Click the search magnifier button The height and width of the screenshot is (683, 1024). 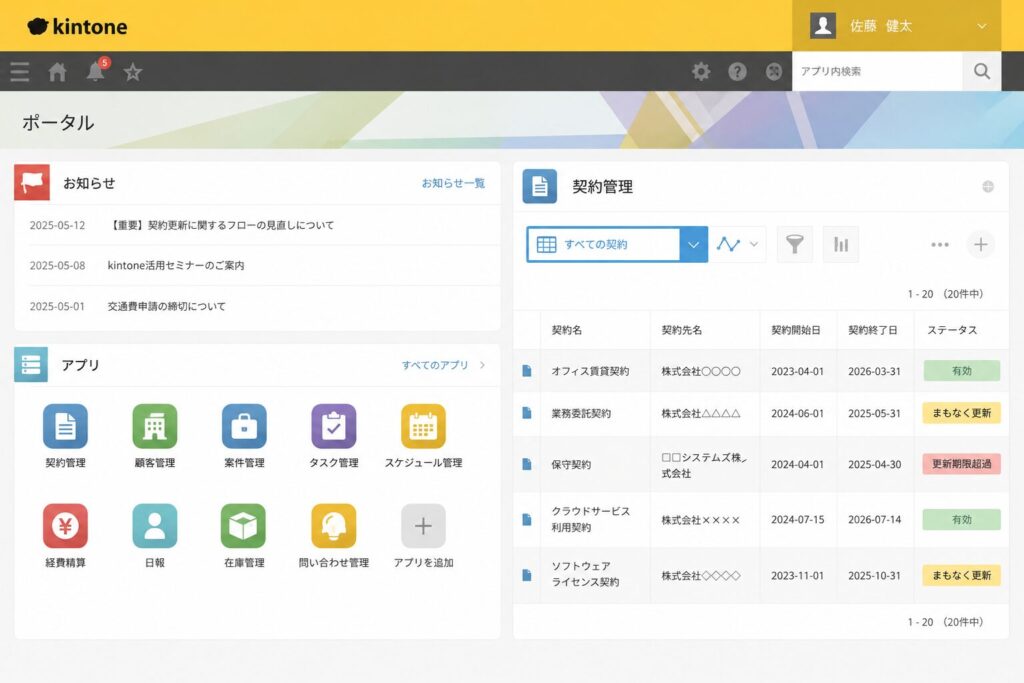[x=982, y=71]
